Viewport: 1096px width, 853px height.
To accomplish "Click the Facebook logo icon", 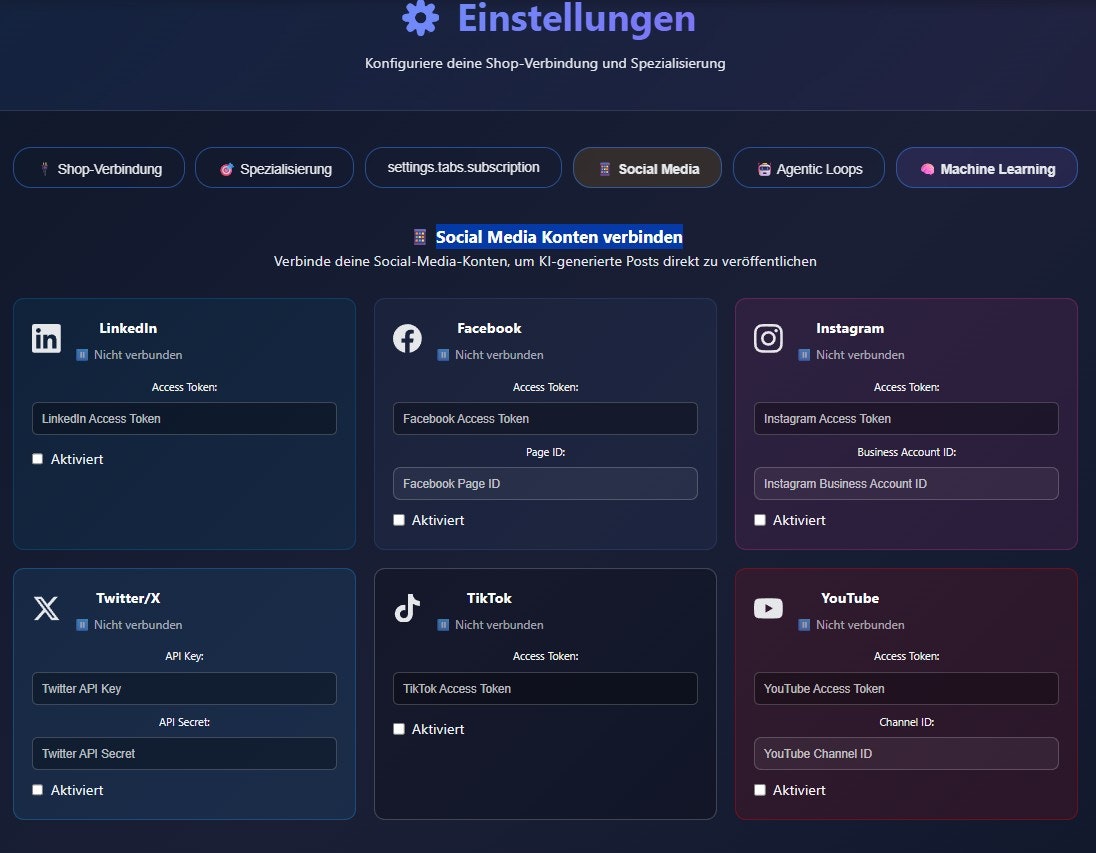I will (x=407, y=338).
